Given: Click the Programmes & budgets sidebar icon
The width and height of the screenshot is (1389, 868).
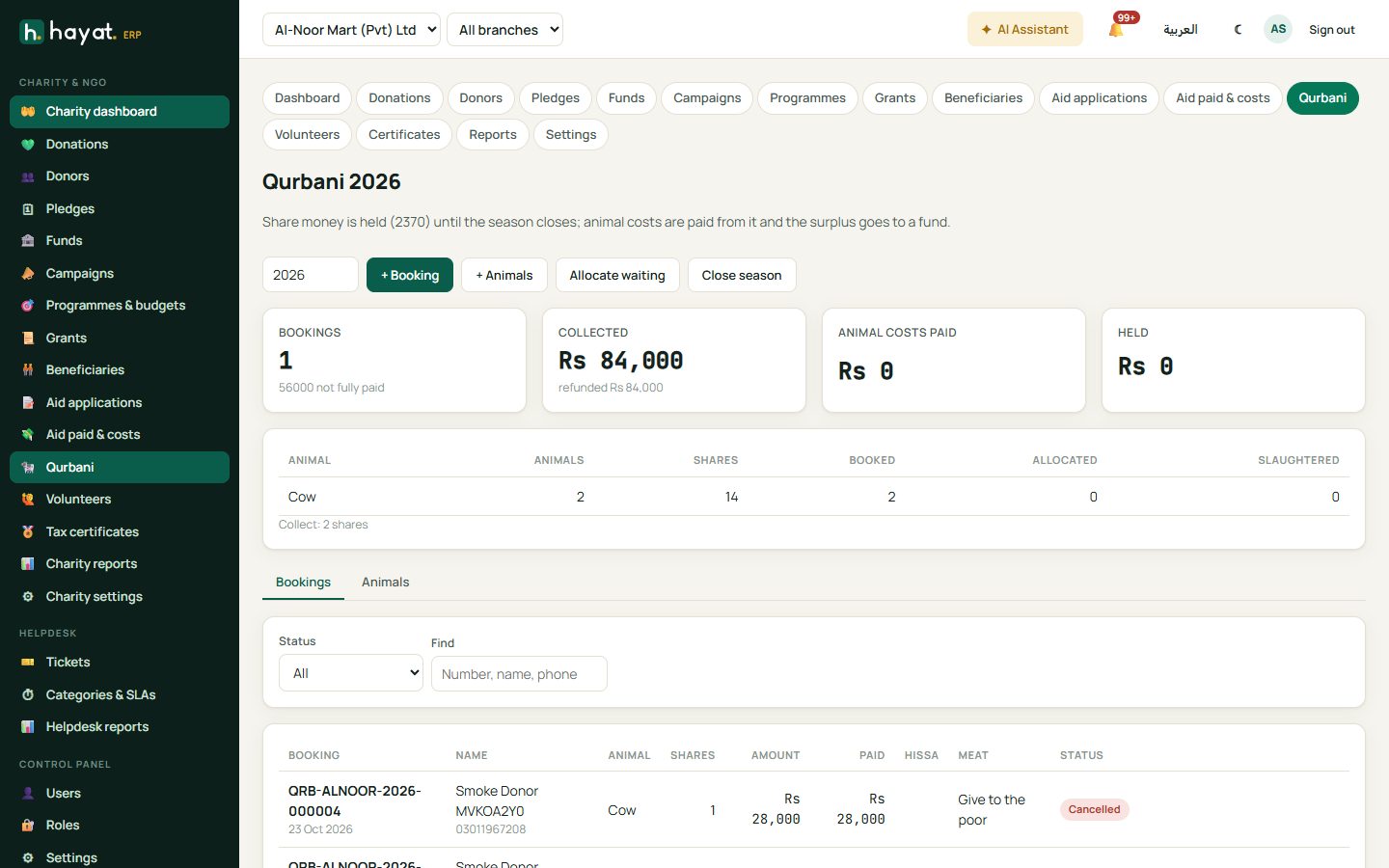Looking at the screenshot, I should point(28,306).
